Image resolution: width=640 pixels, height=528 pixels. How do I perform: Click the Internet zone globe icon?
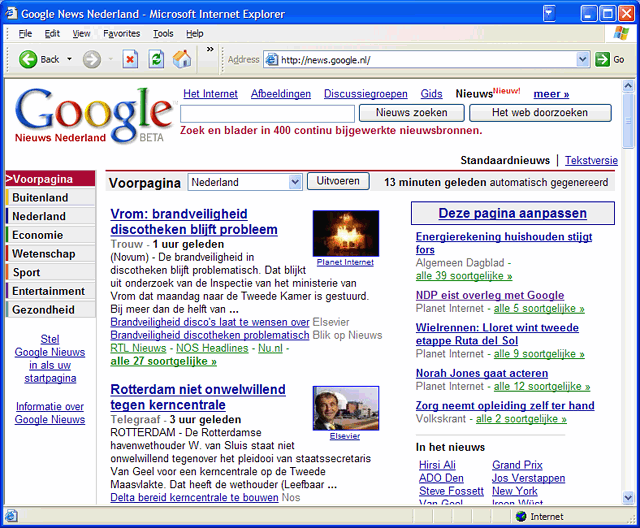[x=521, y=516]
